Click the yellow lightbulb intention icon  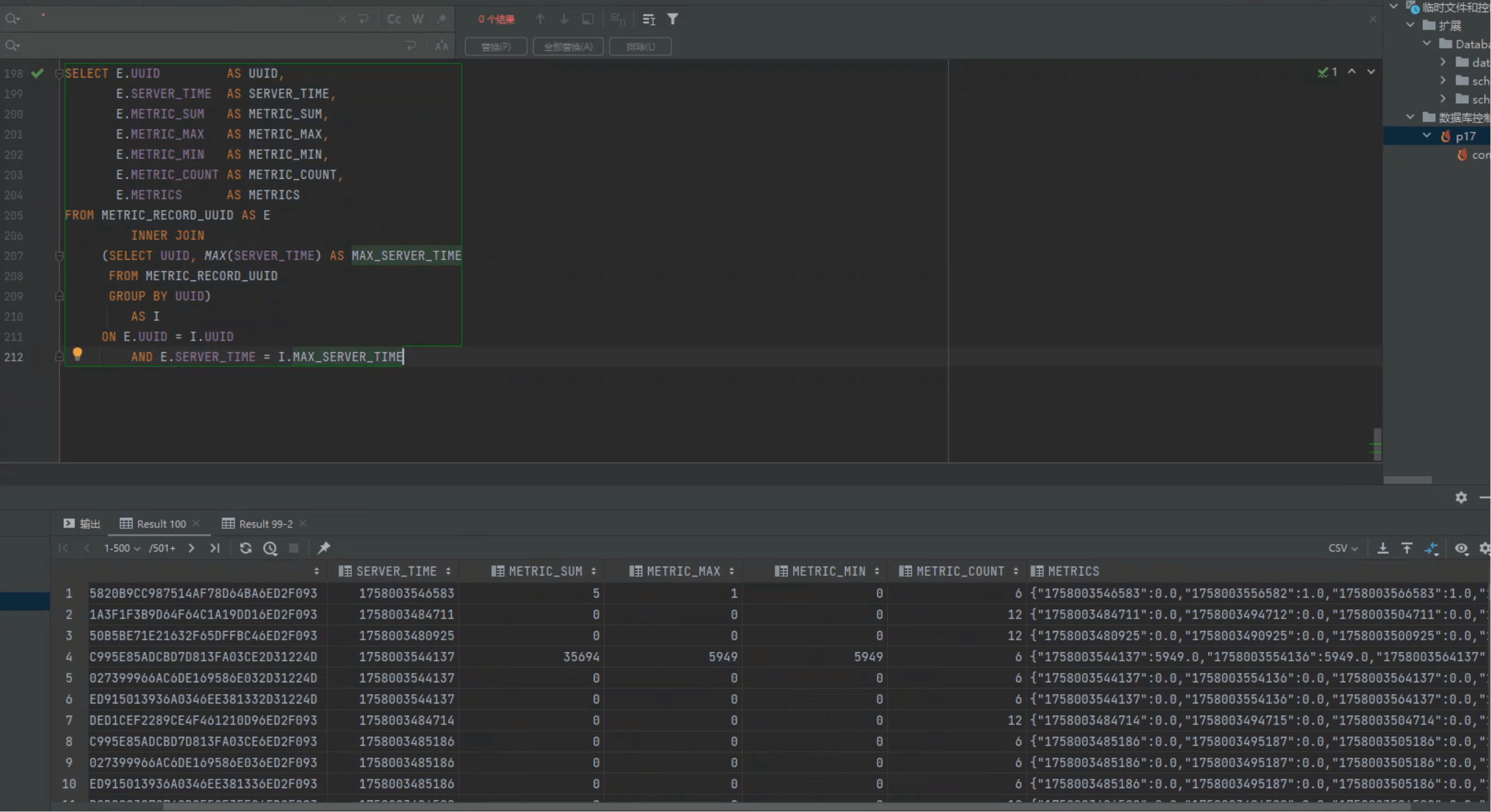pyautogui.click(x=77, y=354)
